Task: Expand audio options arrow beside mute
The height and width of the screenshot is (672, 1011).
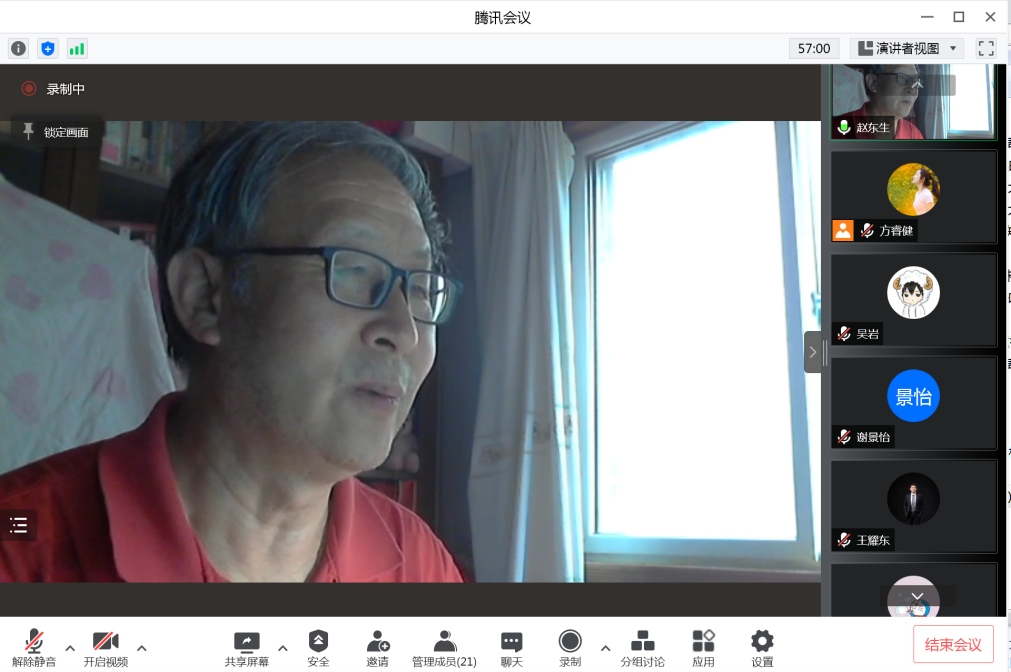Action: [x=70, y=647]
